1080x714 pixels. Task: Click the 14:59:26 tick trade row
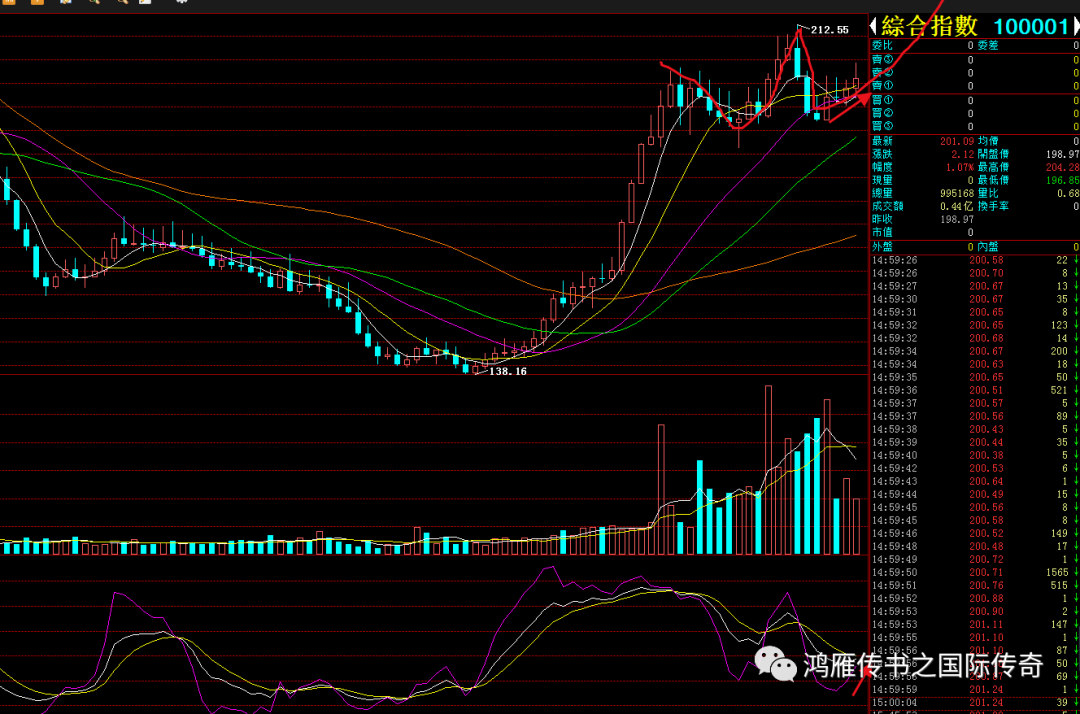coord(972,260)
